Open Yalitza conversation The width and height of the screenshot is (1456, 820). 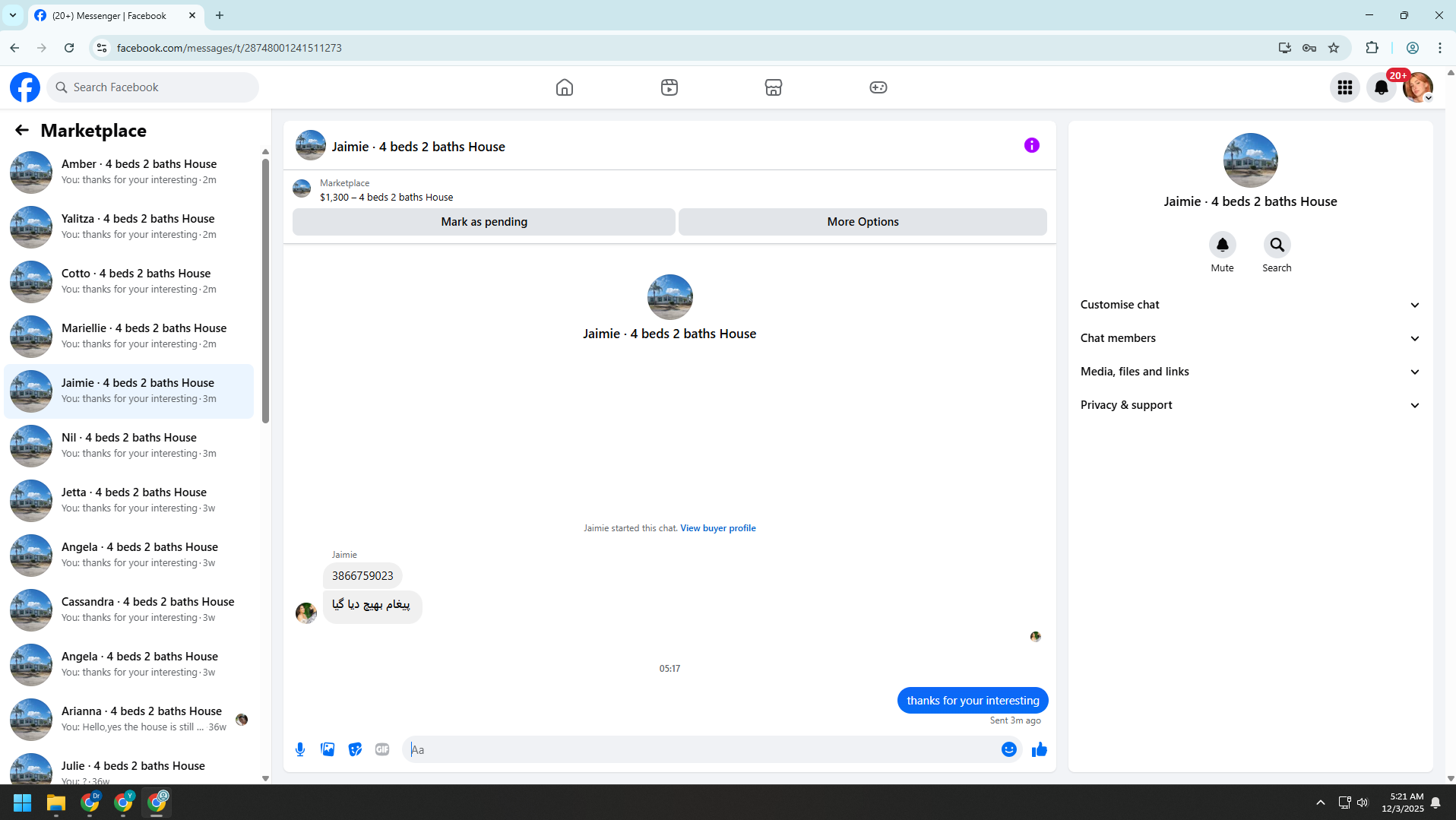(129, 227)
